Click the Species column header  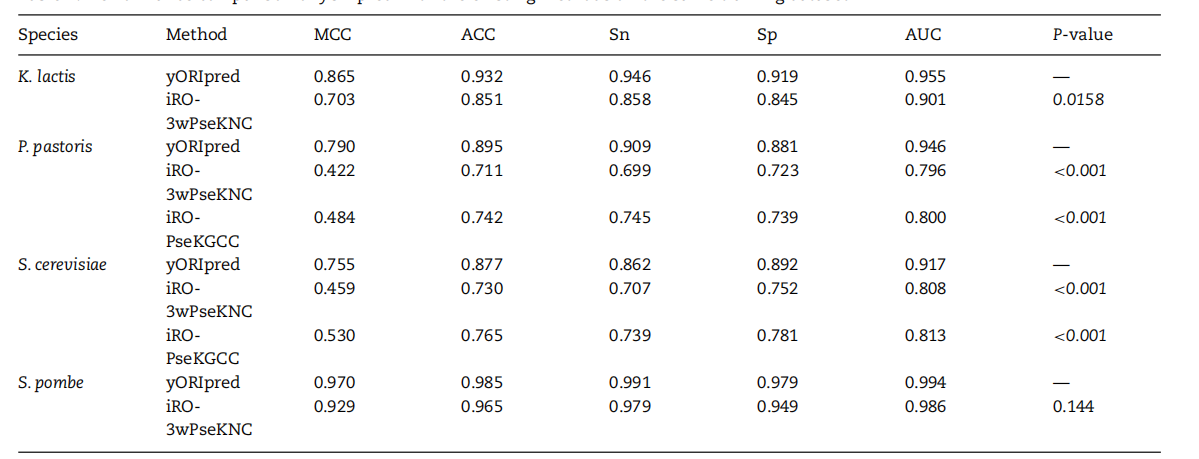pos(48,34)
